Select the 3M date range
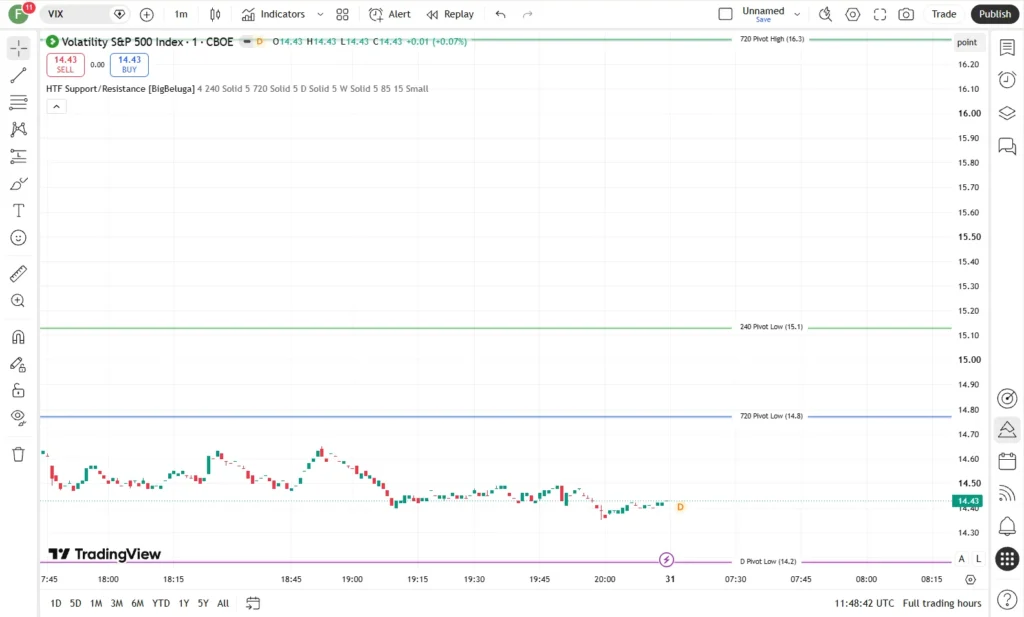1024x617 pixels. 116,603
